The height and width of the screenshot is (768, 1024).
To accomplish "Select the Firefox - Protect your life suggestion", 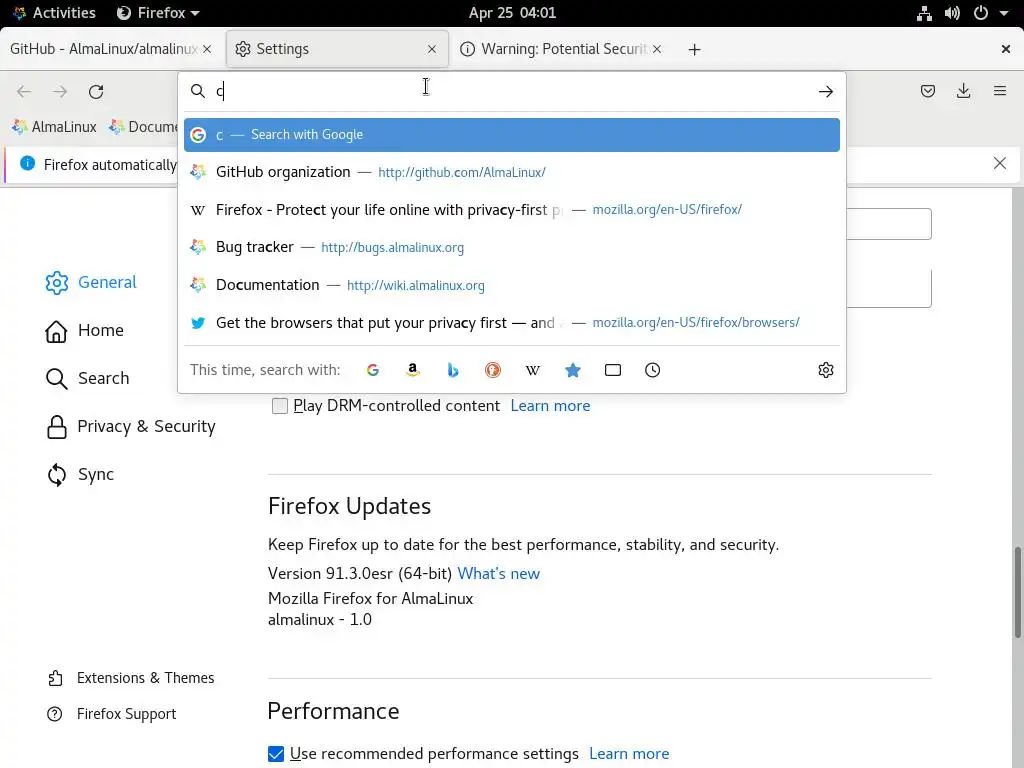I will tap(512, 210).
